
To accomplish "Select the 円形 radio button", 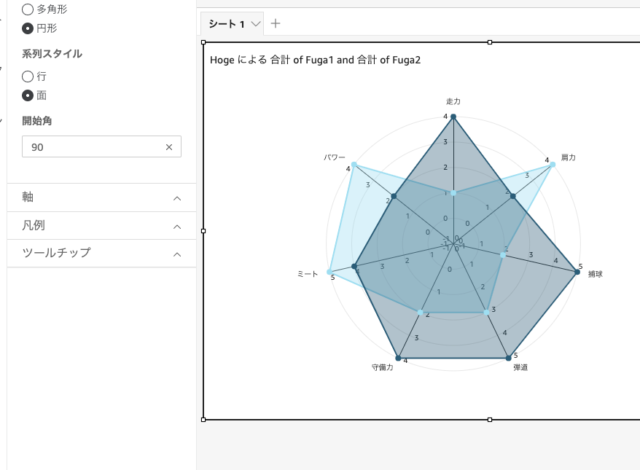I will 27,28.
